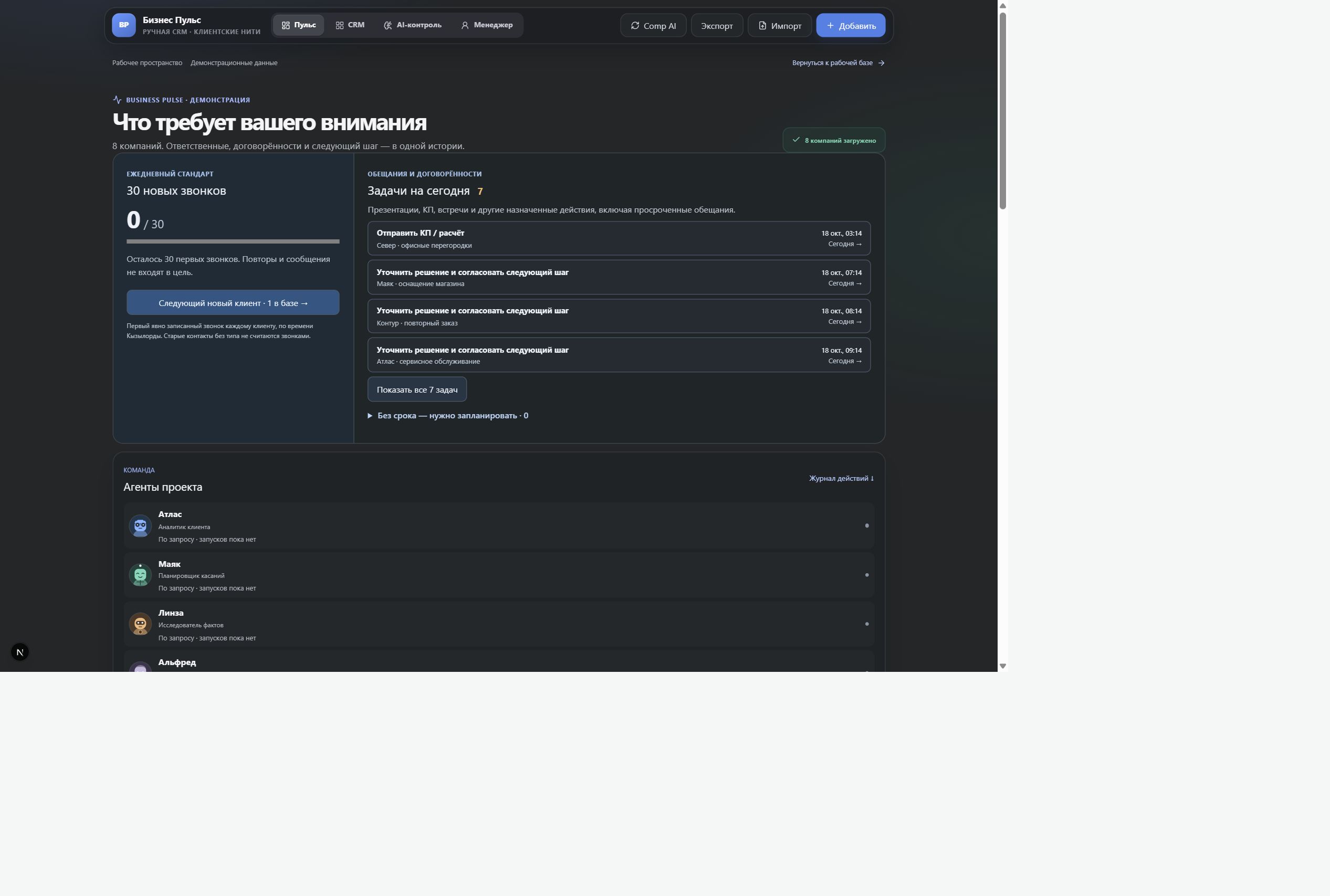The height and width of the screenshot is (896, 1330).
Task: Click Рабочее пространство breadcrumb
Action: pyautogui.click(x=148, y=63)
